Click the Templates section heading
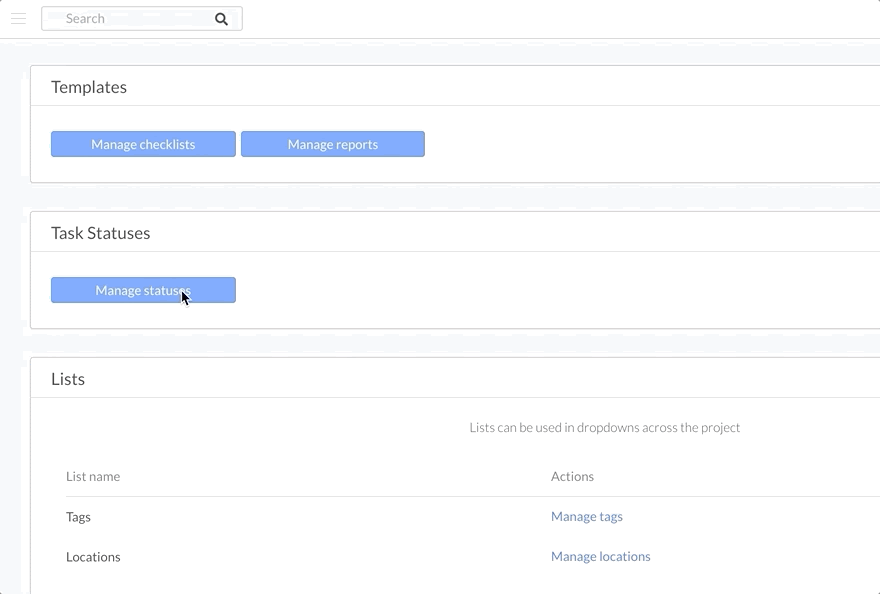880x594 pixels. [89, 87]
